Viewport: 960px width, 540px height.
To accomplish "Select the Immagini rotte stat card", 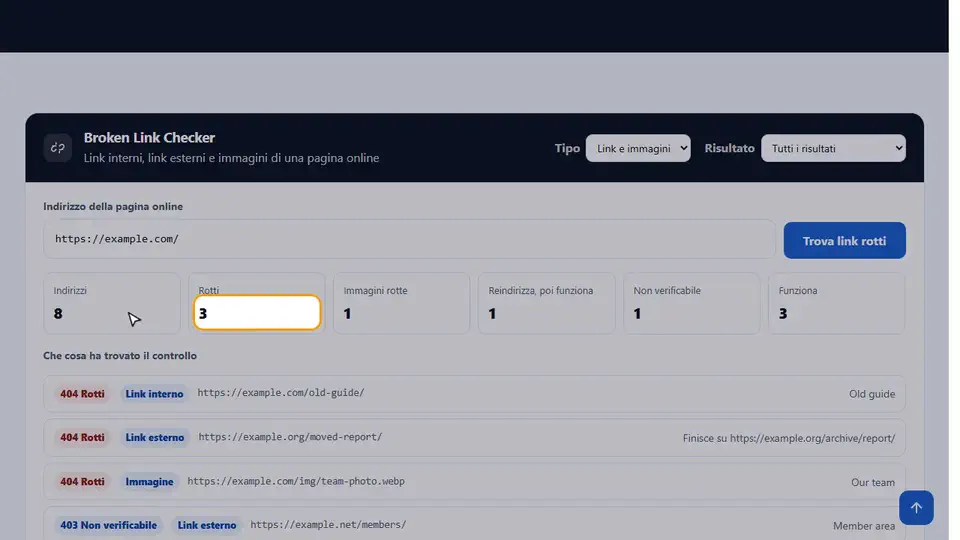I will click(402, 303).
